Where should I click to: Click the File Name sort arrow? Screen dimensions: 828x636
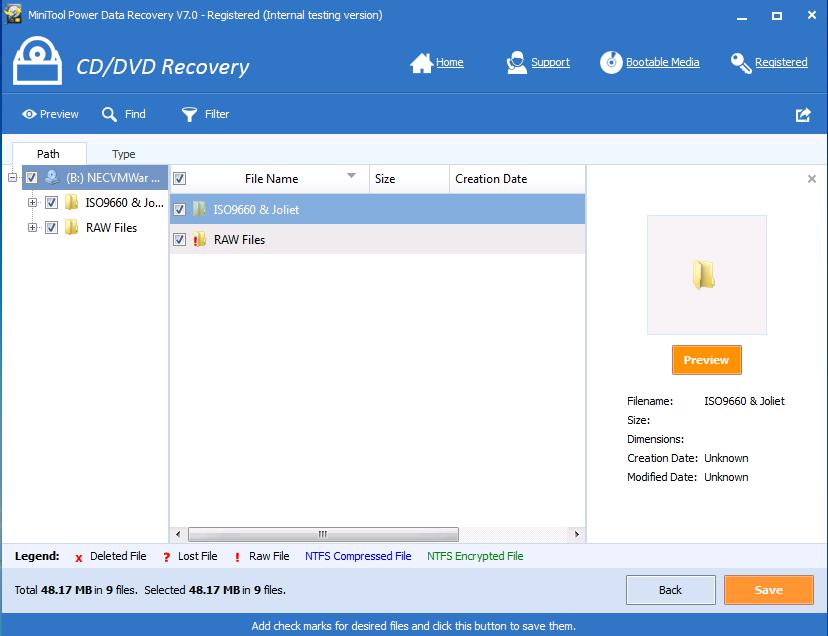351,175
